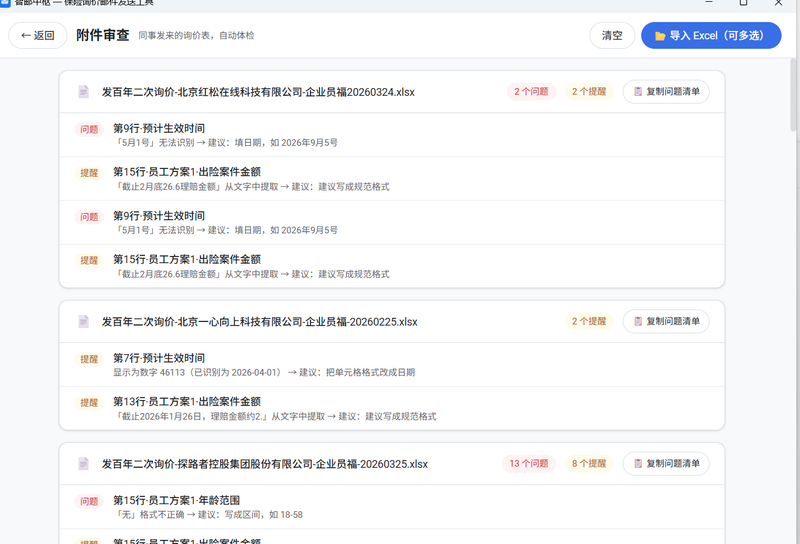Click the 2个提醒 badge on 红松 file

click(589, 92)
